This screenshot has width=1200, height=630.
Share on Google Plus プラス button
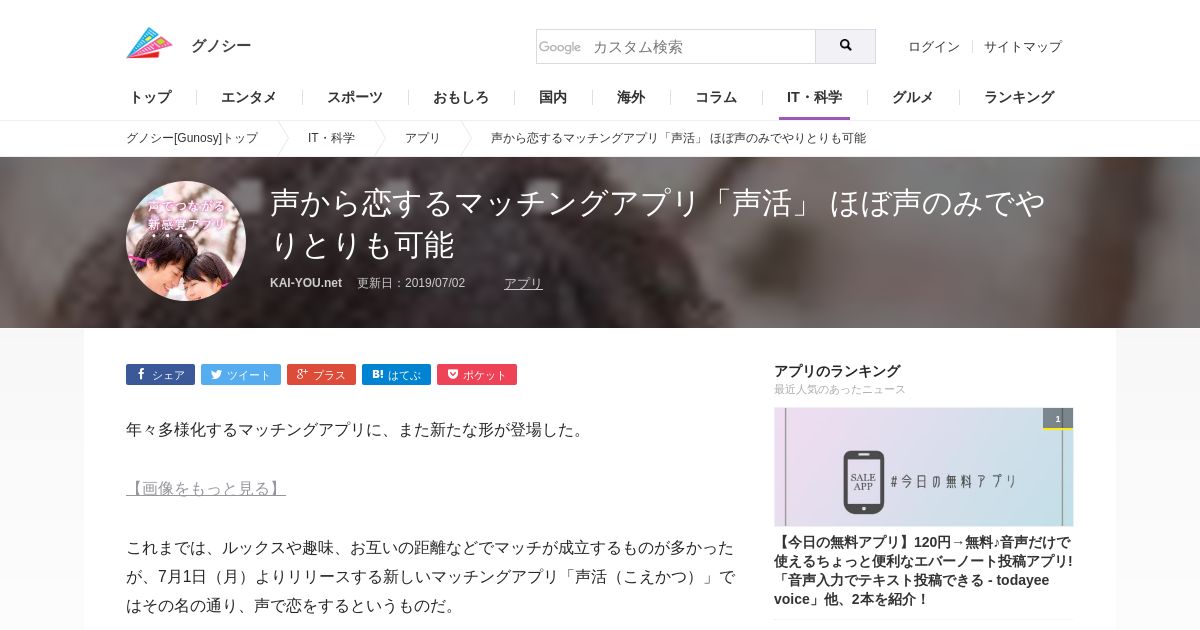(321, 375)
